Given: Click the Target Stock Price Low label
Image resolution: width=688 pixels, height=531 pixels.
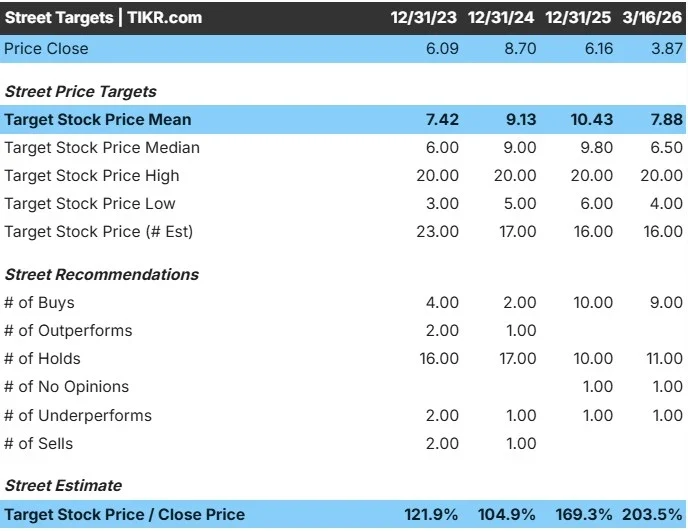Looking at the screenshot, I should pos(90,204).
